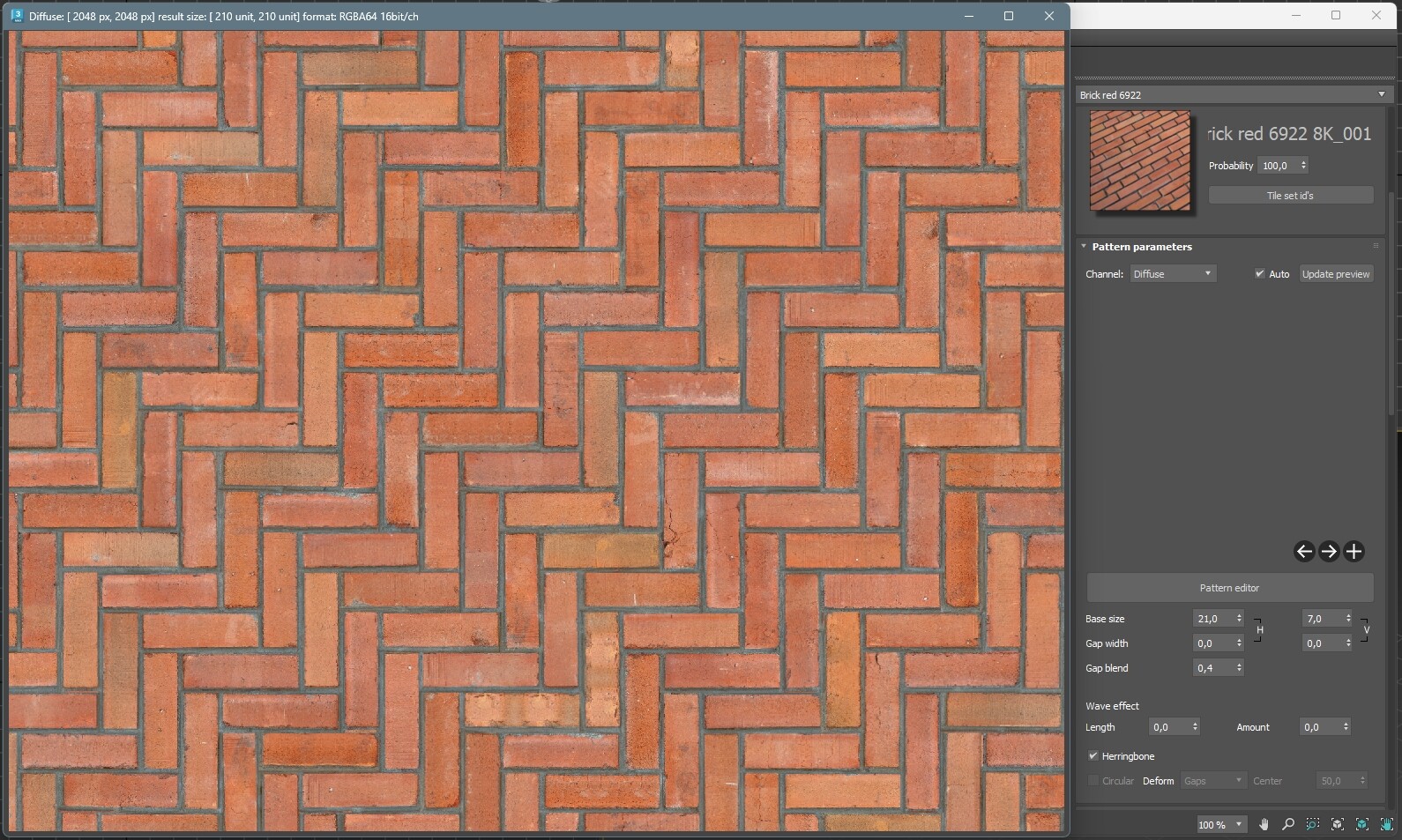1402x840 pixels.
Task: Click the next pattern right arrow icon
Action: click(x=1329, y=552)
